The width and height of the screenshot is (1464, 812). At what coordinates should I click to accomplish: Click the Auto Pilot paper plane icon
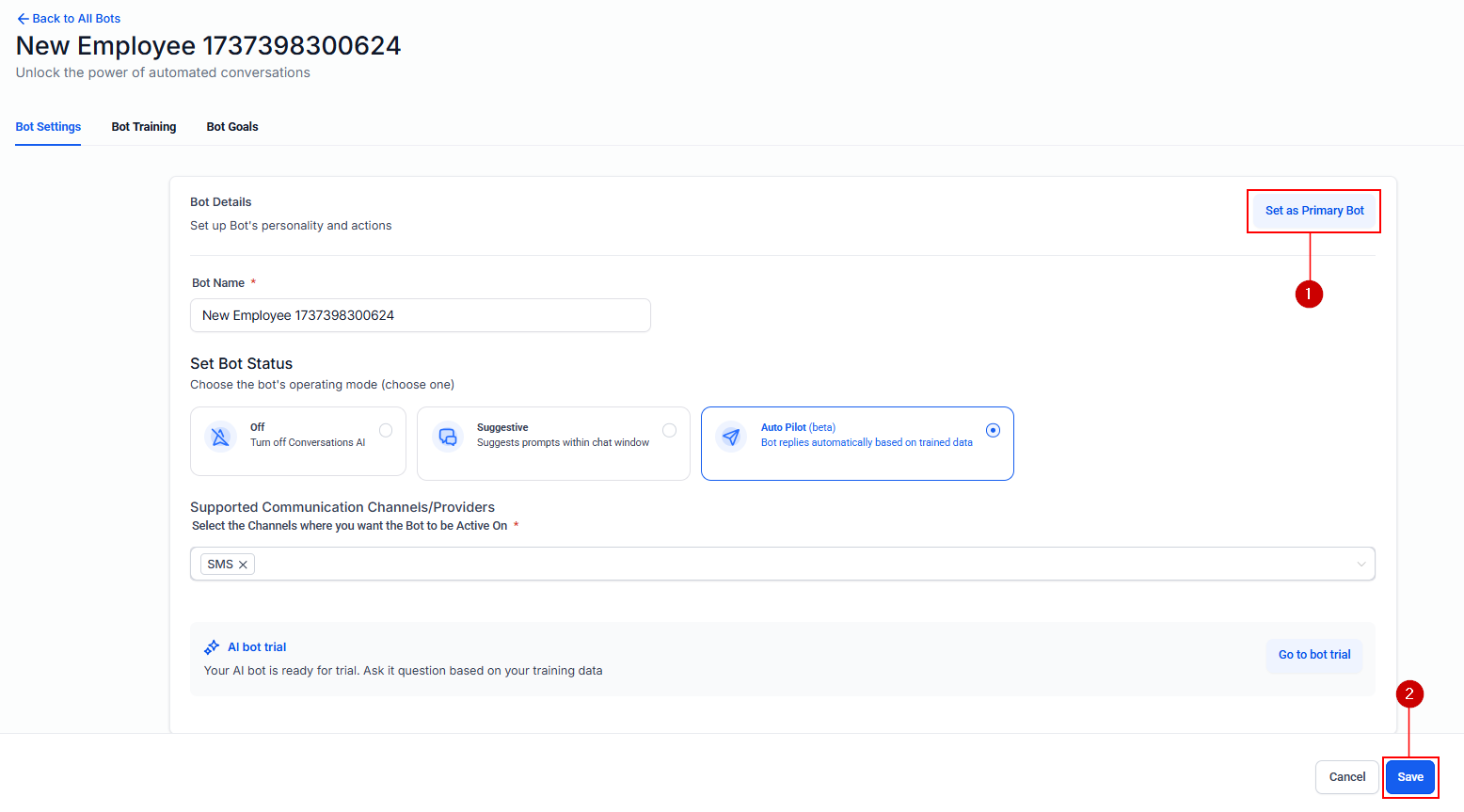pyautogui.click(x=730, y=436)
